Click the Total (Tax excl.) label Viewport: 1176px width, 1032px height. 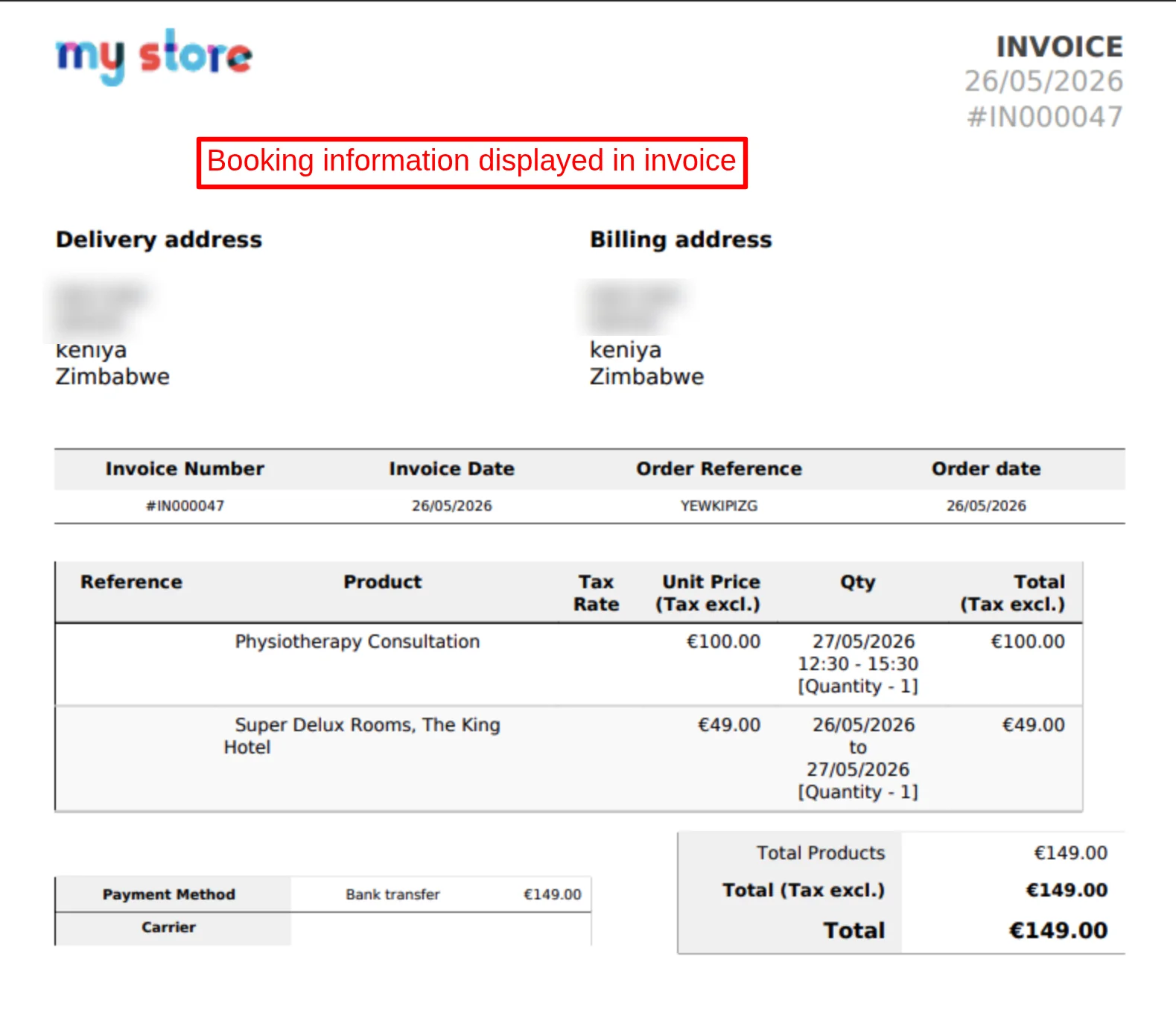point(804,891)
